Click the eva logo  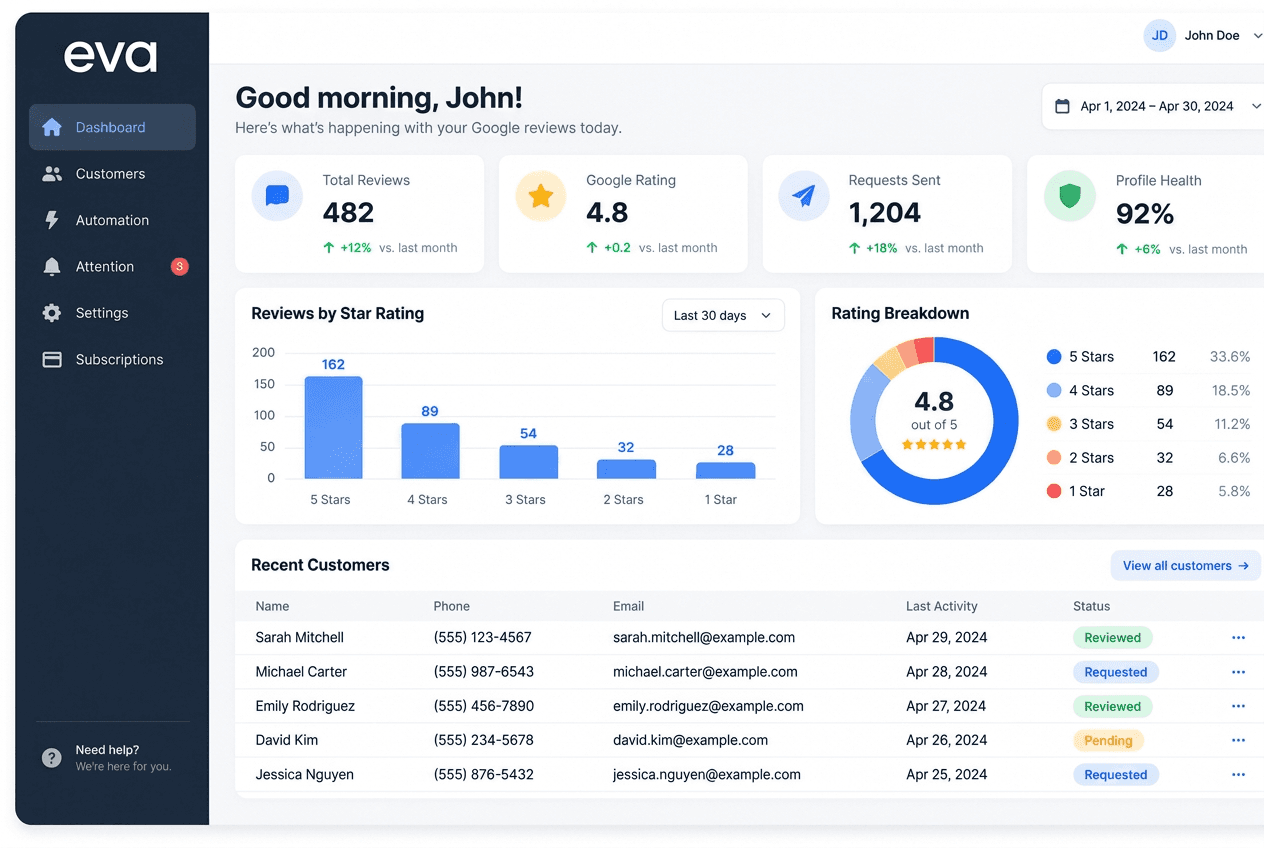[x=111, y=56]
